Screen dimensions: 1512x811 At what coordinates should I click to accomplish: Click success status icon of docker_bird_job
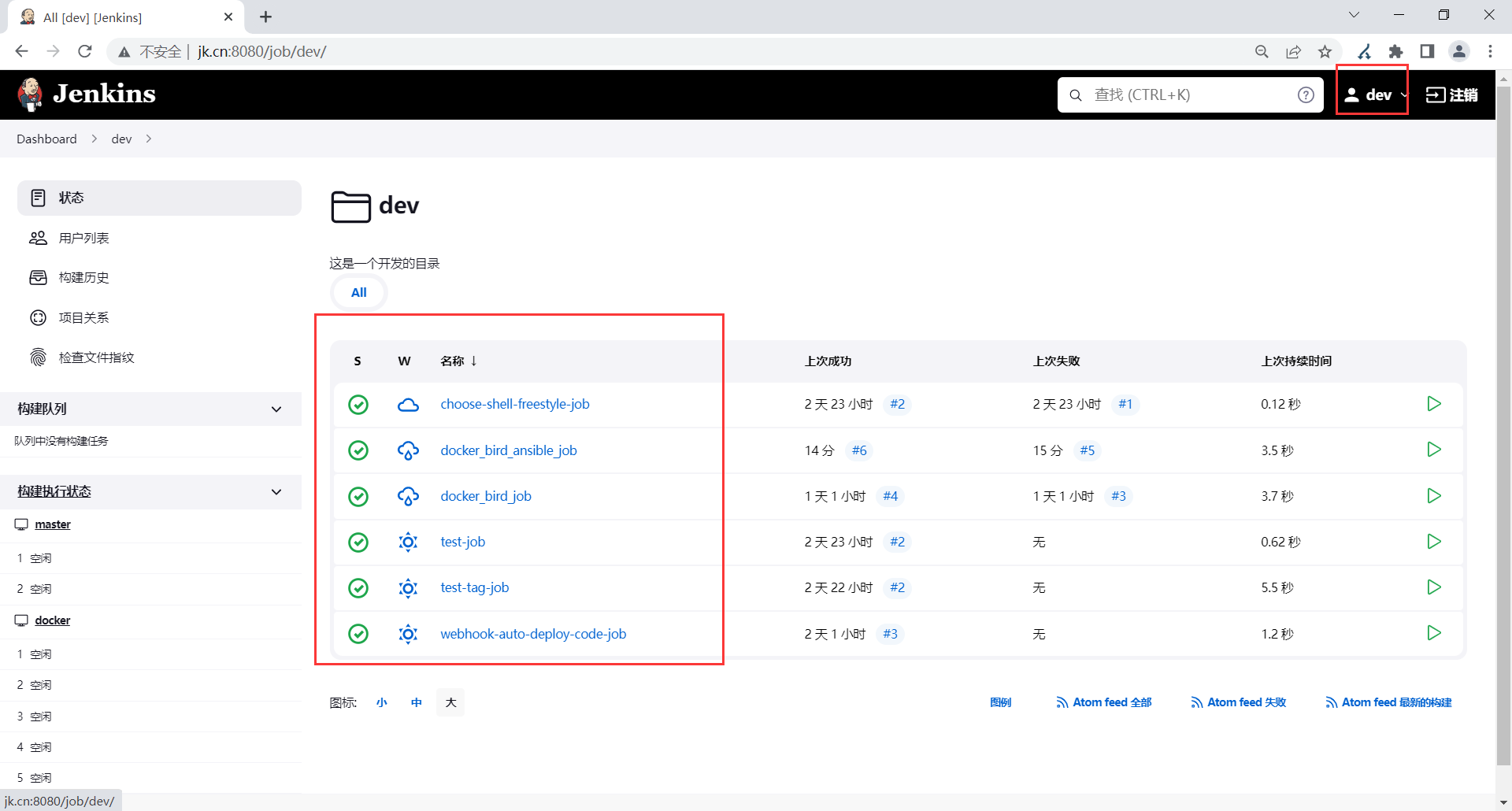click(x=358, y=496)
